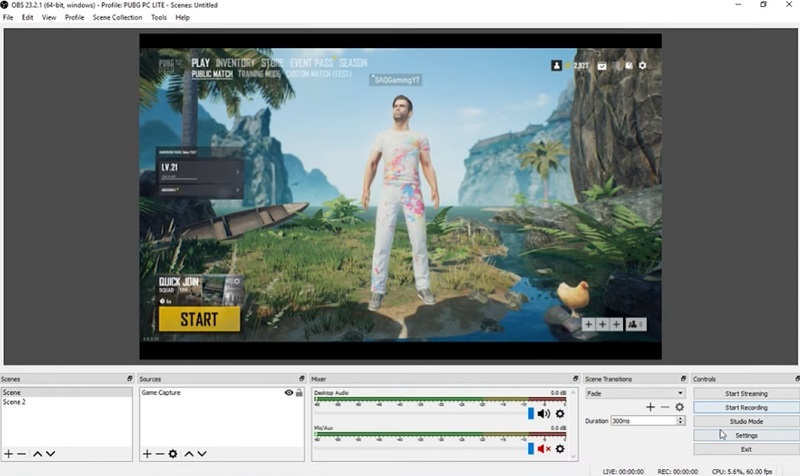Screen dimensions: 800x476
Task: Adjust the Desktop Audio volume slider
Action: [x=531, y=414]
